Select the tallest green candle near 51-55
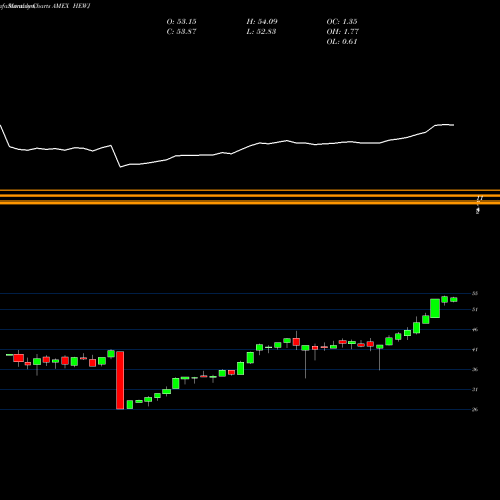Viewport: 500px width, 500px height. [x=435, y=308]
